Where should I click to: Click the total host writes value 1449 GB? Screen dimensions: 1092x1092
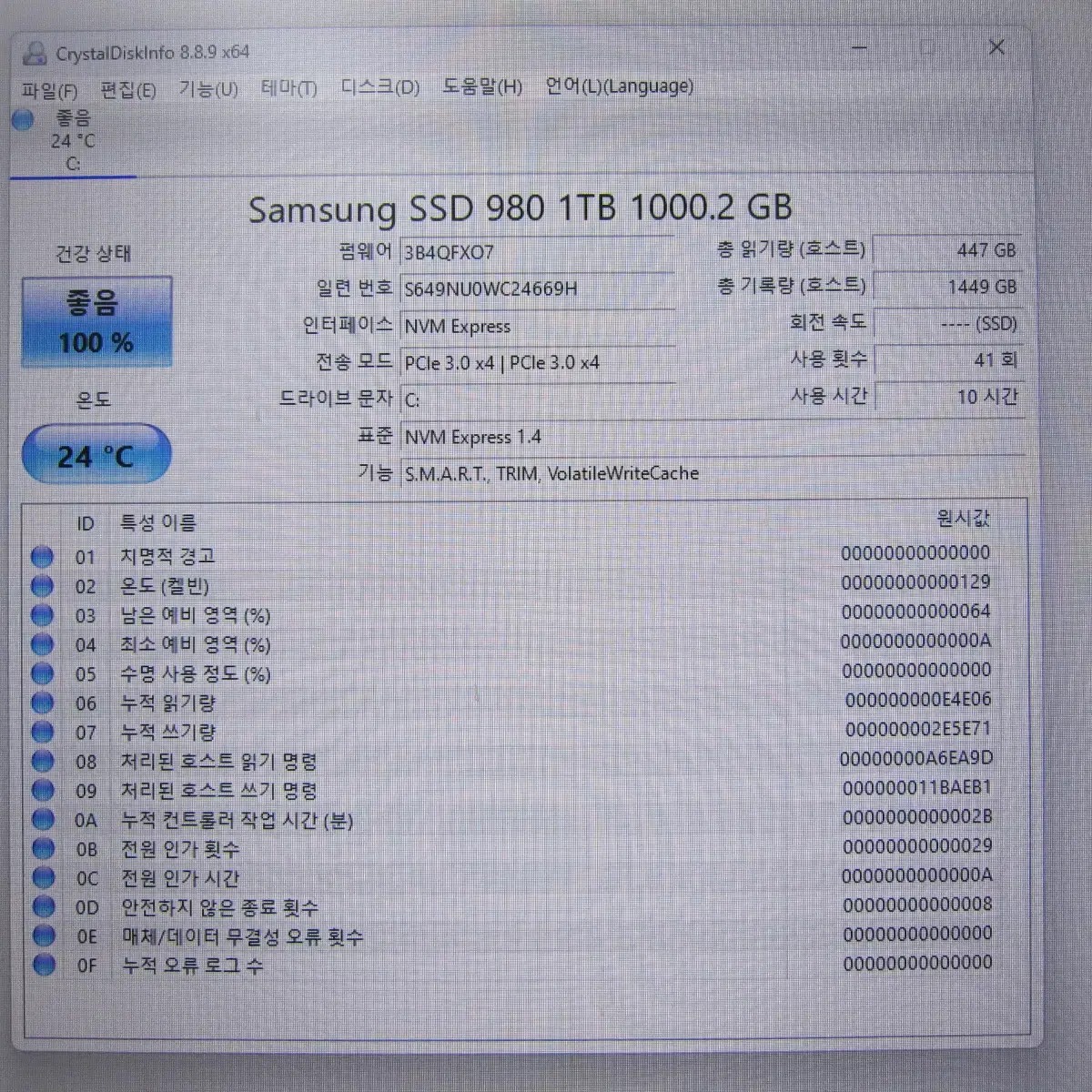click(x=946, y=287)
